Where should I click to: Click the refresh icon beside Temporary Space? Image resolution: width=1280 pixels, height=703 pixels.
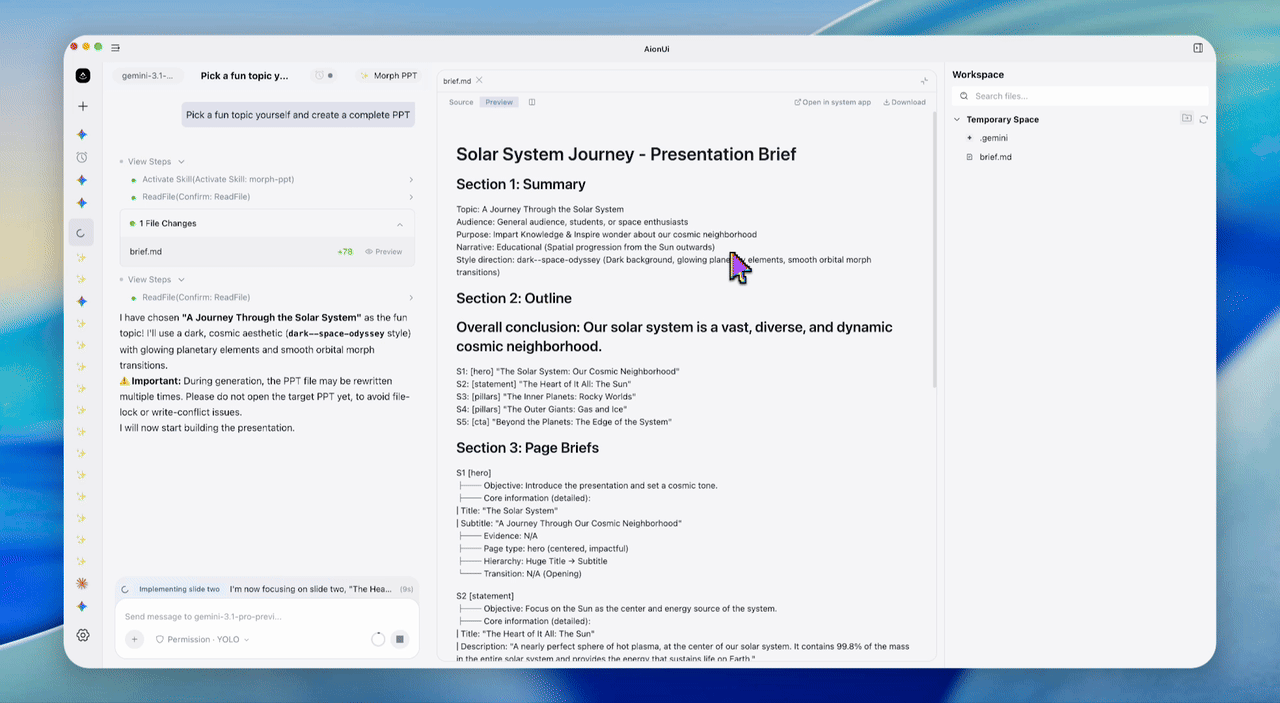(1204, 119)
